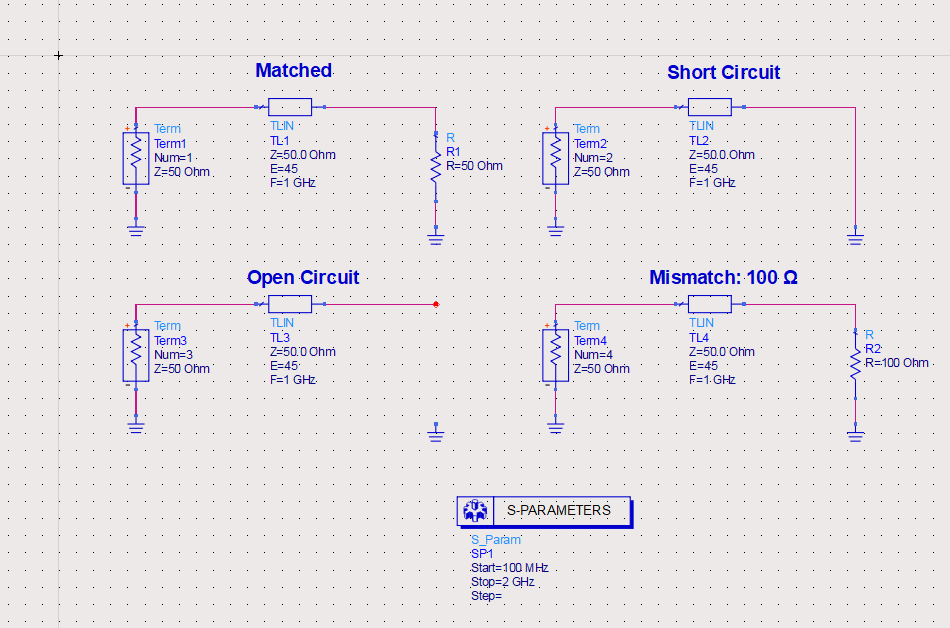The width and height of the screenshot is (950, 628).
Task: Click the red open wire endpoint
Action: [436, 305]
